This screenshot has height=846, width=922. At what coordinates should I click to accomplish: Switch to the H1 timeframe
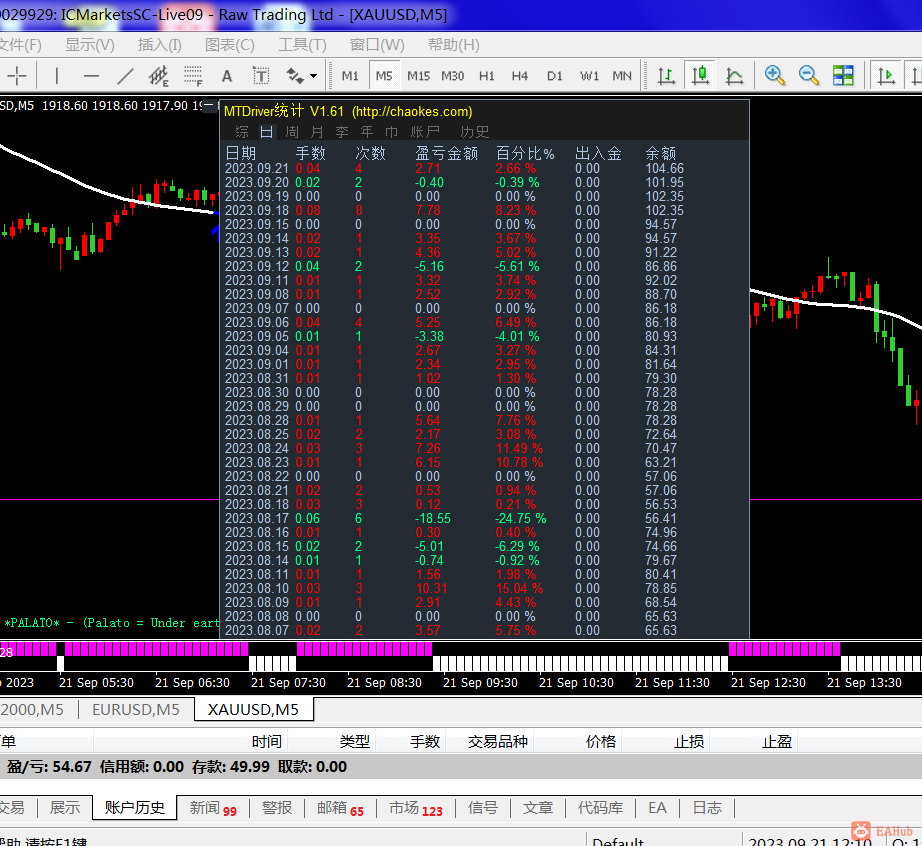(x=487, y=76)
